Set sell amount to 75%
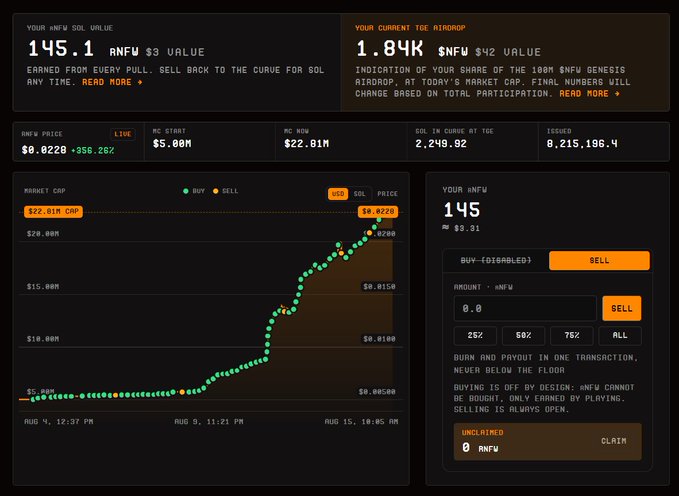This screenshot has height=496, width=679. point(572,335)
